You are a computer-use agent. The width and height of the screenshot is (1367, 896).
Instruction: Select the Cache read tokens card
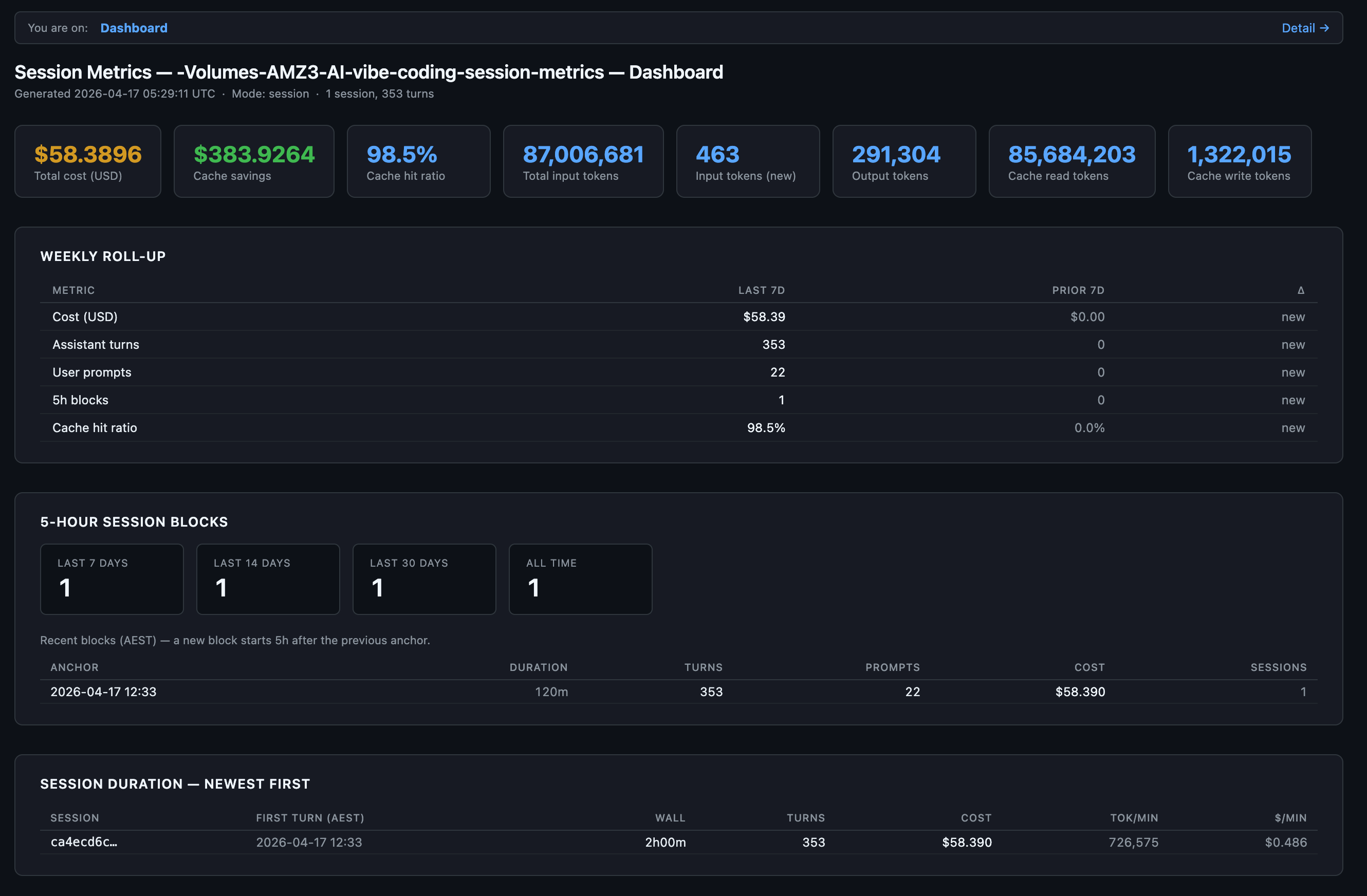coord(1071,161)
